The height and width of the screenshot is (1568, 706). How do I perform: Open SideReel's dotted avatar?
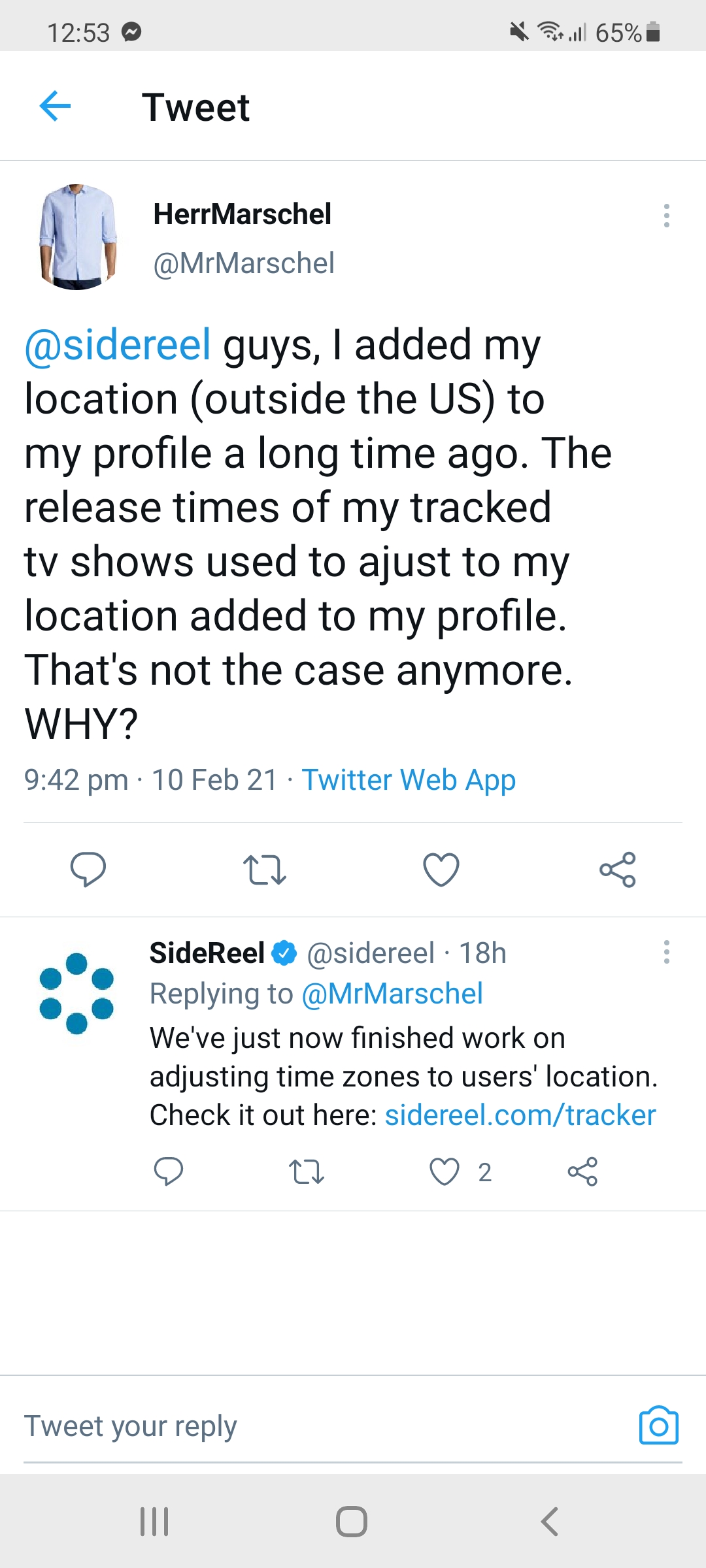(76, 993)
